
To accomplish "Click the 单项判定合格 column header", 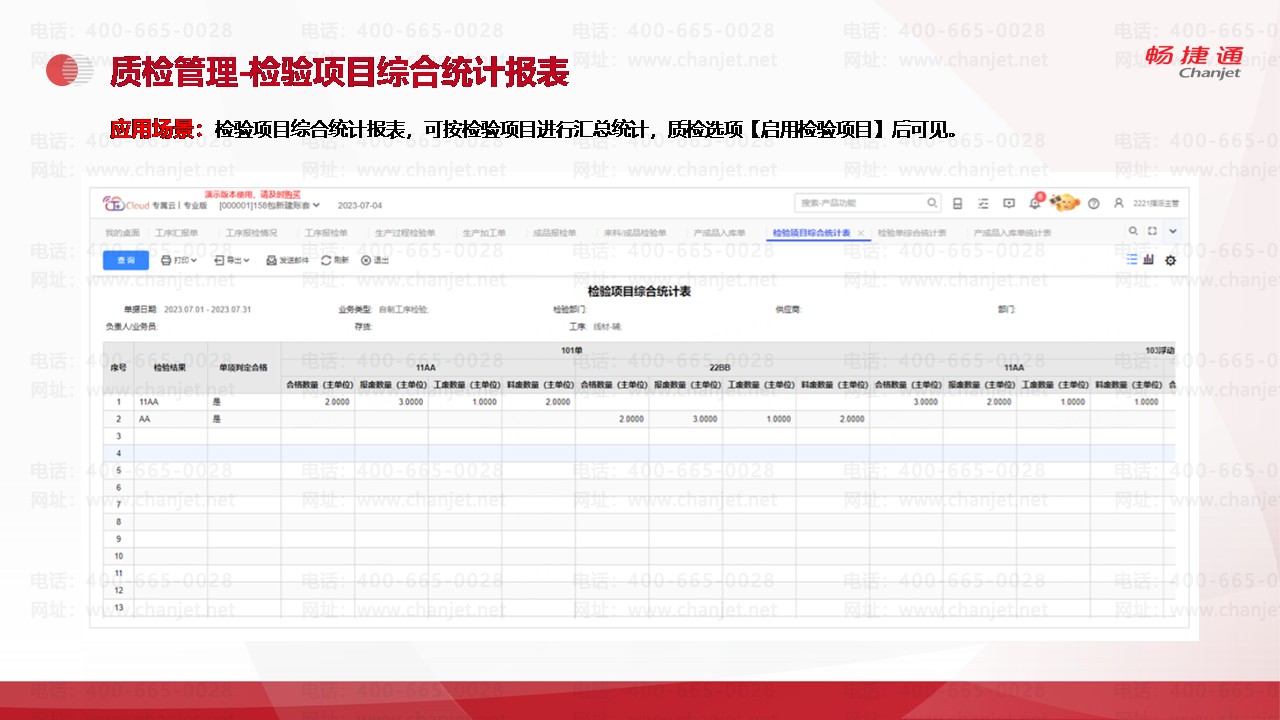I will [244, 367].
